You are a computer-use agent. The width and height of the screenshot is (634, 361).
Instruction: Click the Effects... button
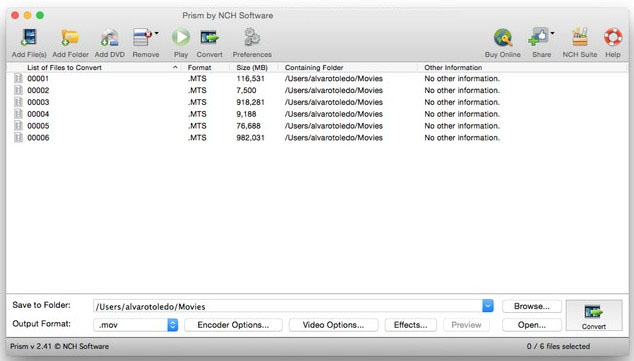pyautogui.click(x=410, y=325)
